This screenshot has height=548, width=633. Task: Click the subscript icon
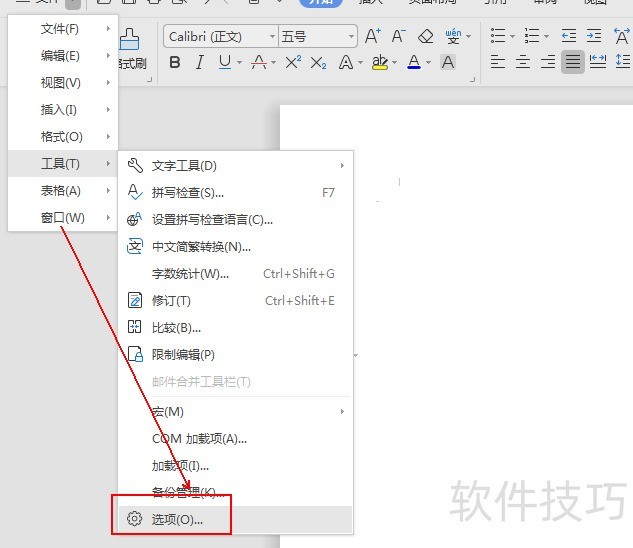(x=318, y=62)
